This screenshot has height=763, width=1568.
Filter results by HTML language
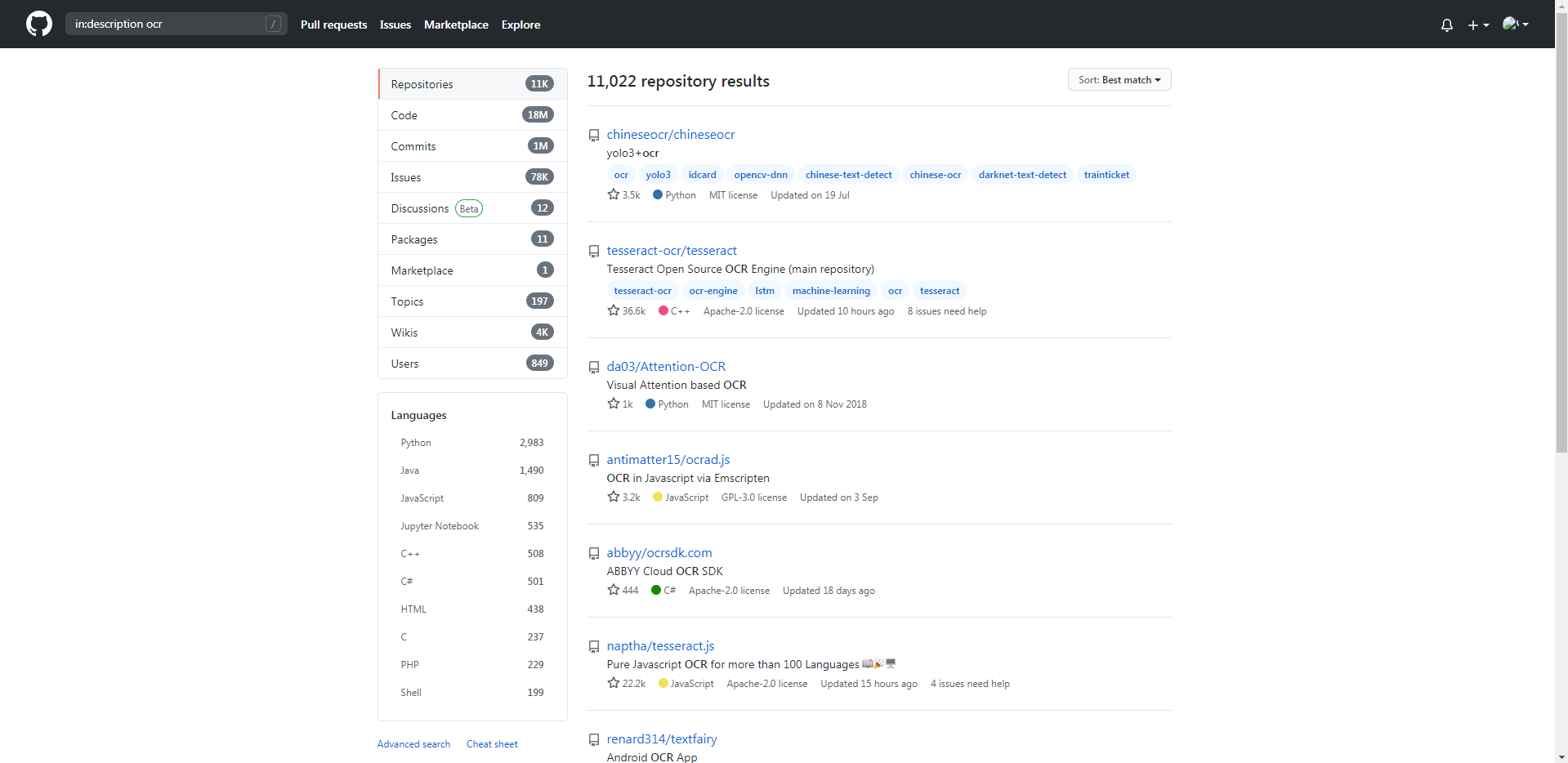coord(472,609)
